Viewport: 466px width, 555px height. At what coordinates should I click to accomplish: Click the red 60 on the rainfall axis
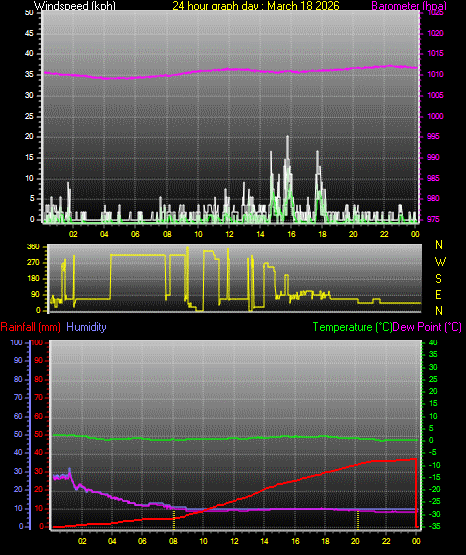39,416
